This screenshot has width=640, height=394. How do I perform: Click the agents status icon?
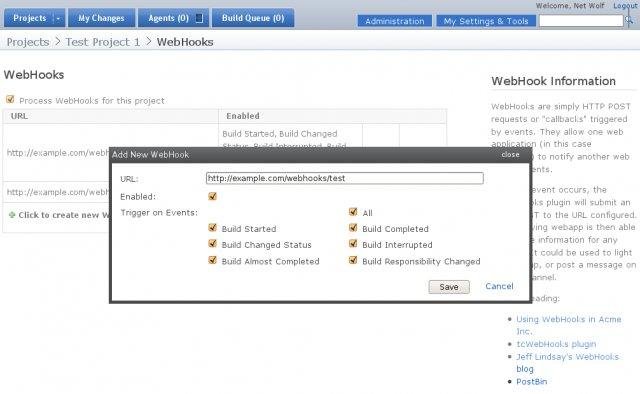click(x=200, y=18)
